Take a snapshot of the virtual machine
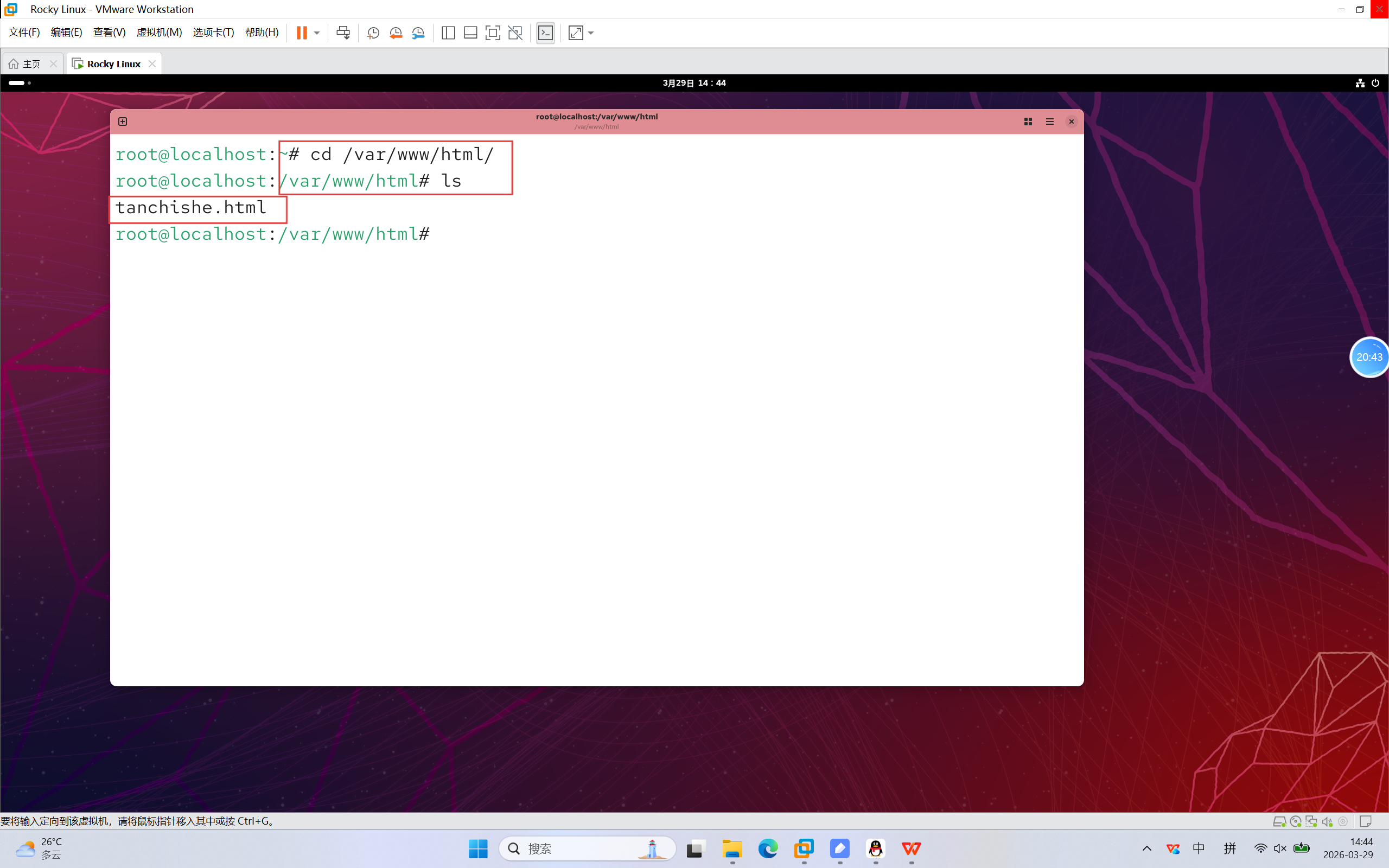This screenshot has height=868, width=1389. pyautogui.click(x=373, y=33)
